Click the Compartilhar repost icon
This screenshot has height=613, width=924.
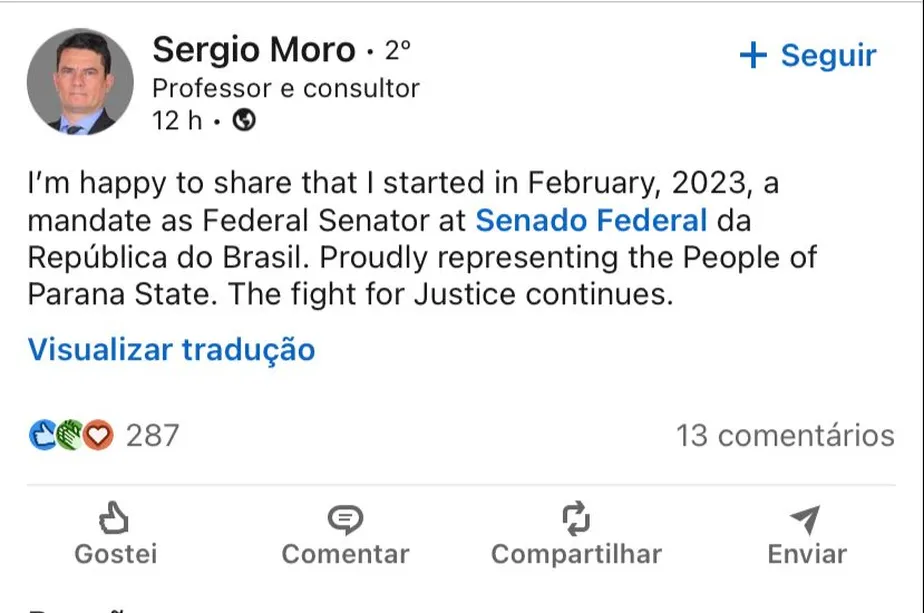tap(575, 516)
